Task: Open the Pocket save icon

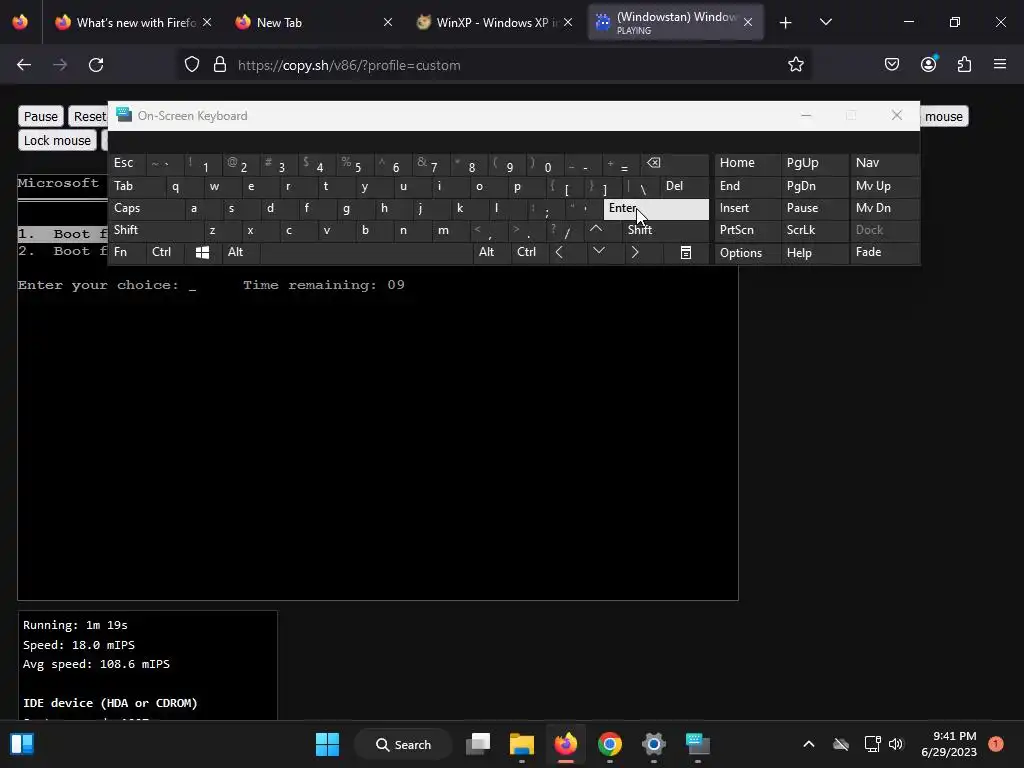Action: (x=892, y=65)
